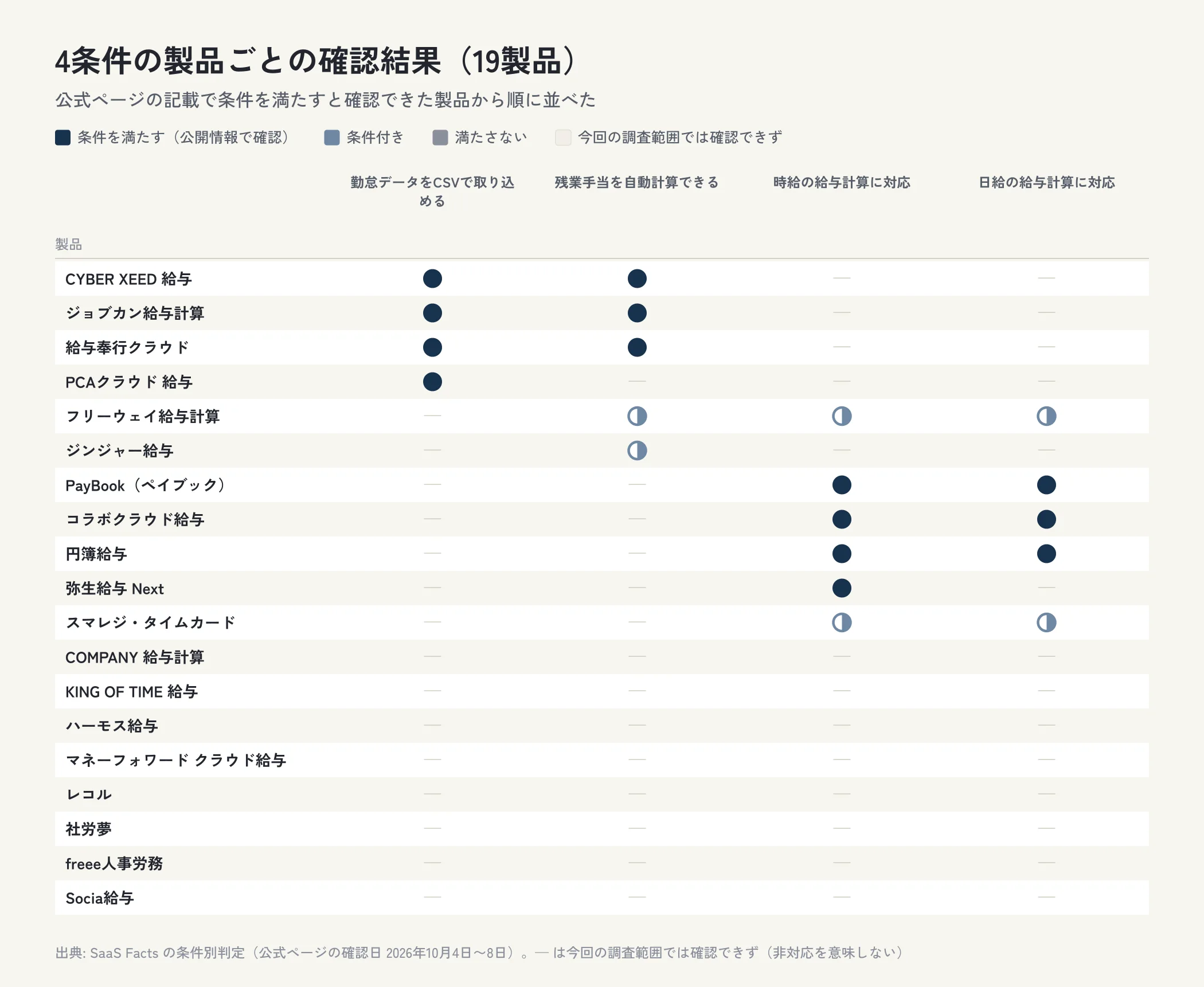The image size is (1204, 987).
Task: Click the filled dot for CYBER XEED 給与 overtime
Action: point(637,279)
